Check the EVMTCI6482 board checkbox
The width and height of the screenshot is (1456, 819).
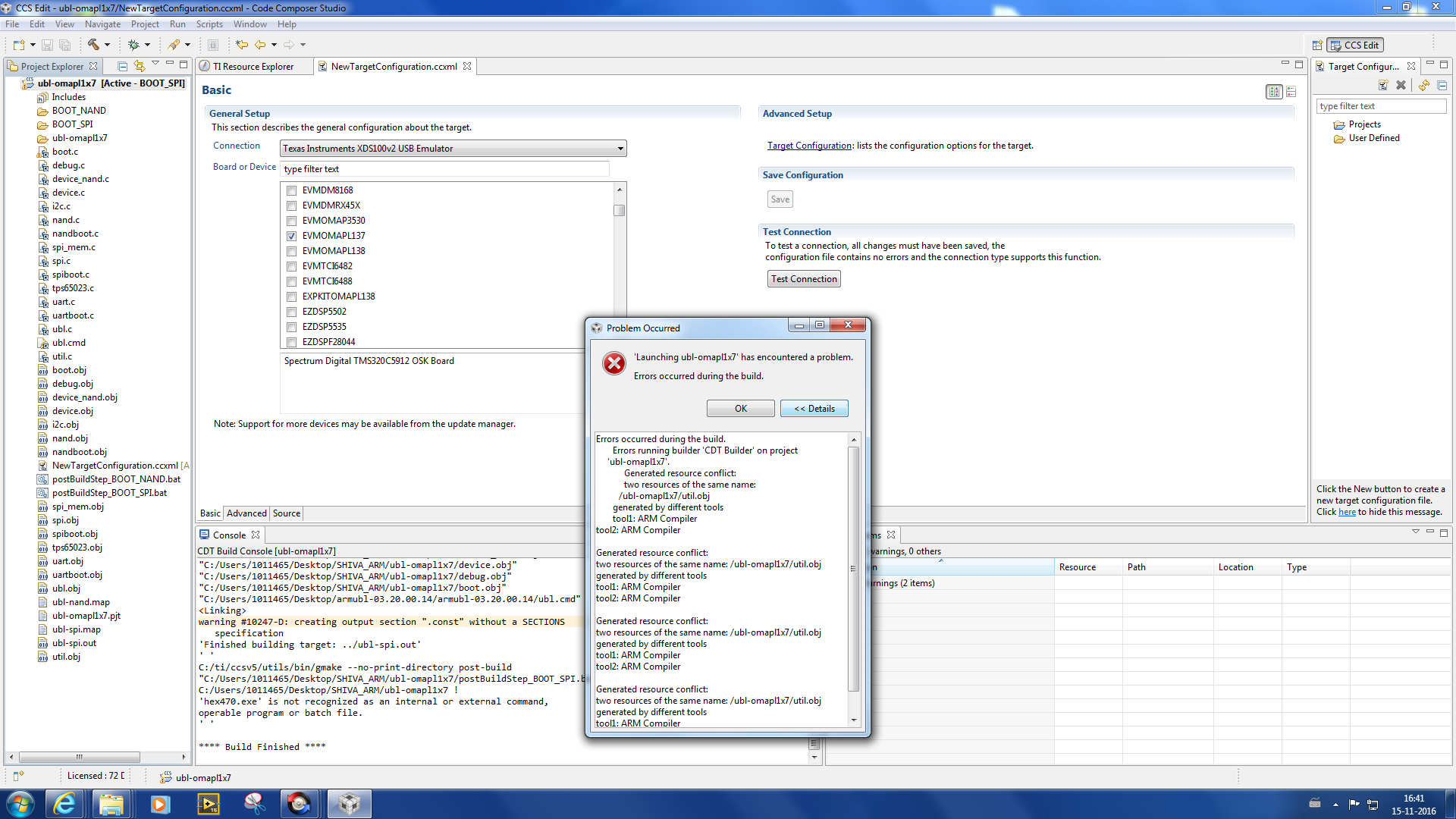point(291,266)
